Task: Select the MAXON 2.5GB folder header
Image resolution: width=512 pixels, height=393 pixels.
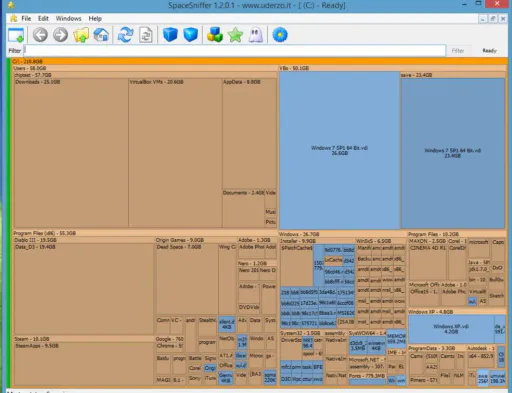Action: click(428, 241)
